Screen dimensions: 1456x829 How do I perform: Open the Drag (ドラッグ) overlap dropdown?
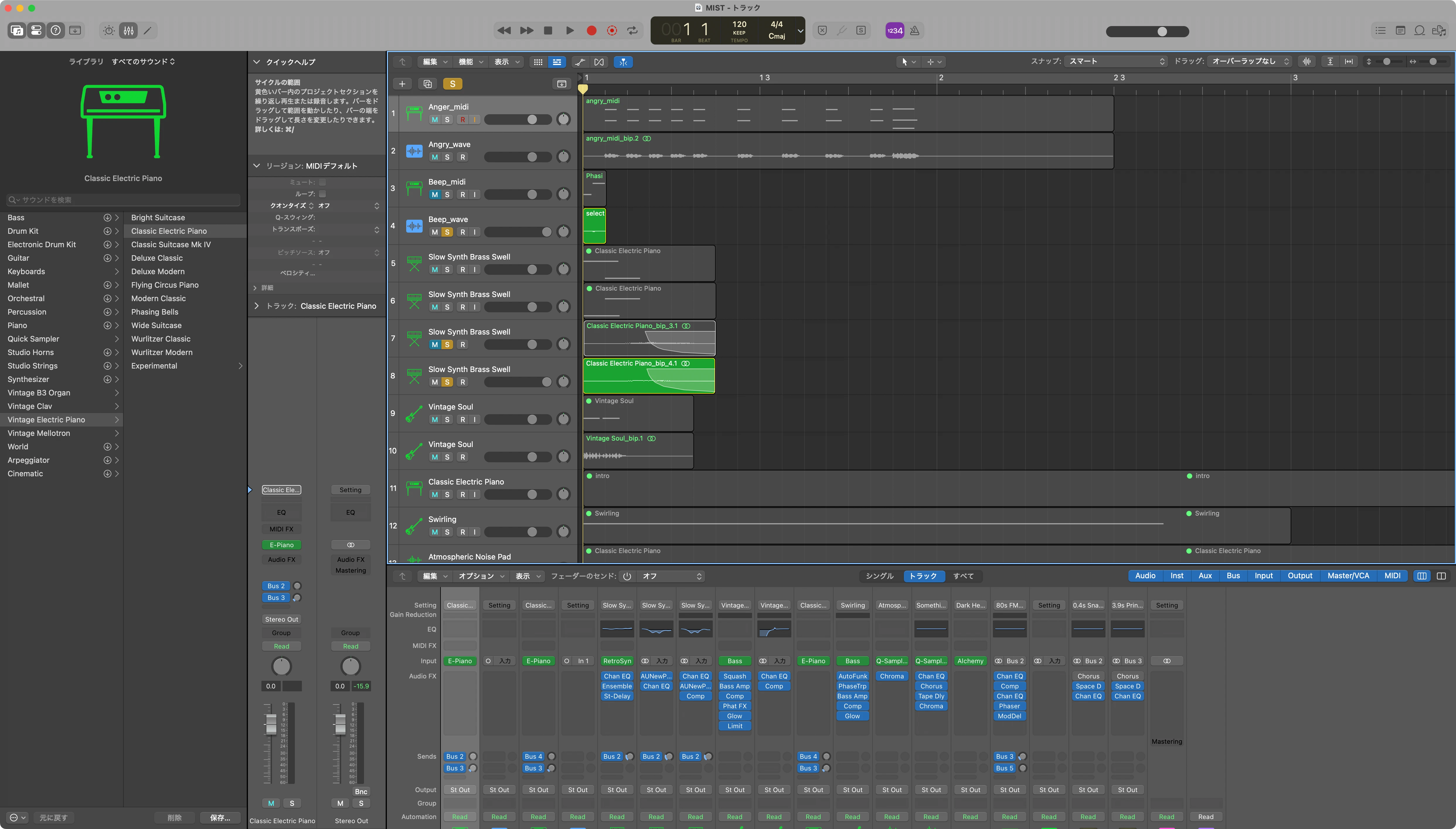point(1249,62)
